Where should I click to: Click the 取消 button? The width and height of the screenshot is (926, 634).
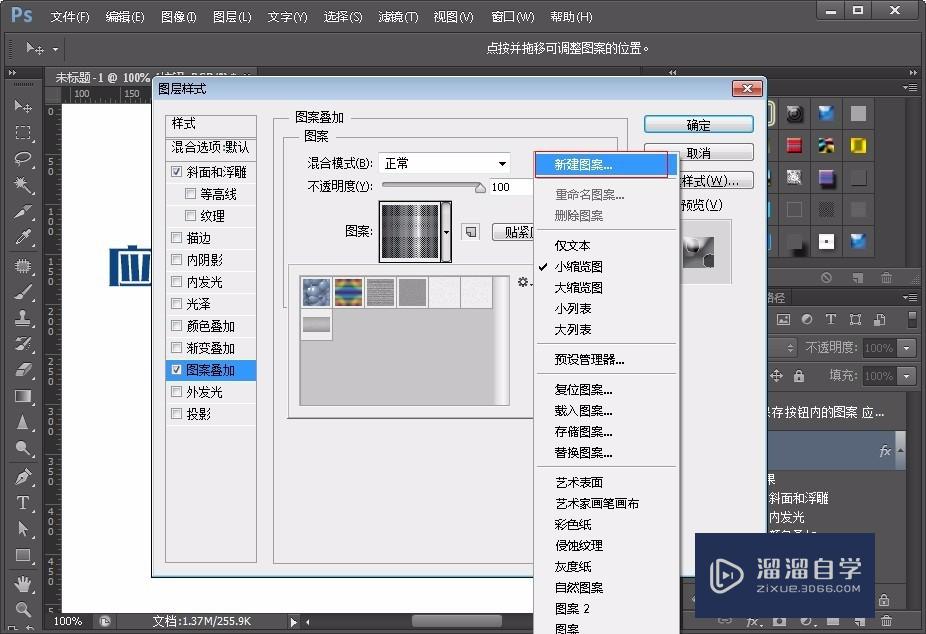point(698,153)
